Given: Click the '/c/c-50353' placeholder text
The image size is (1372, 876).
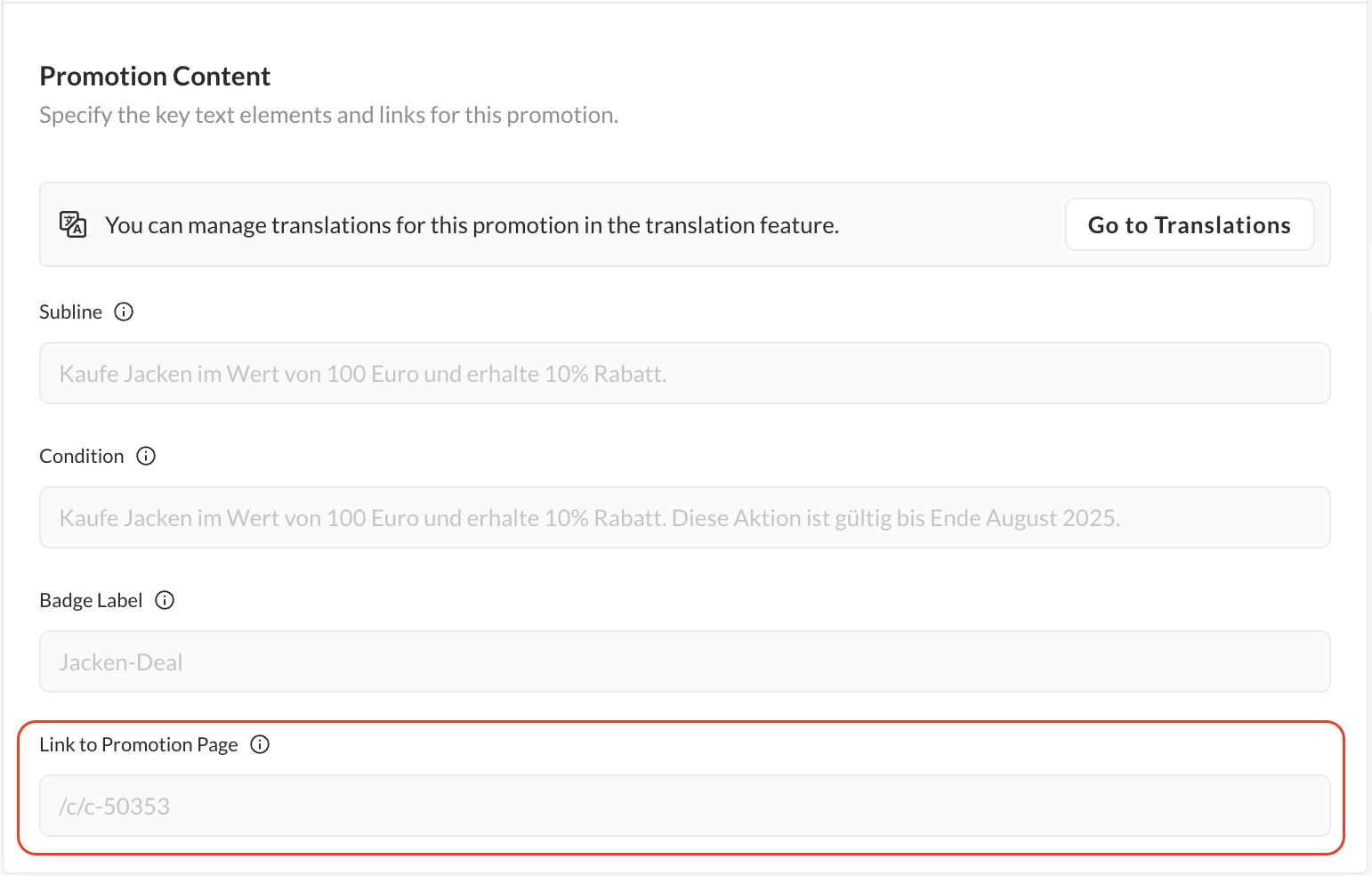Looking at the screenshot, I should point(114,807).
